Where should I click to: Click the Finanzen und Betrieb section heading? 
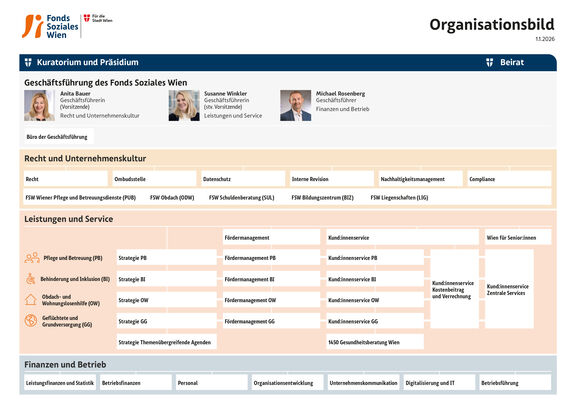(65, 364)
